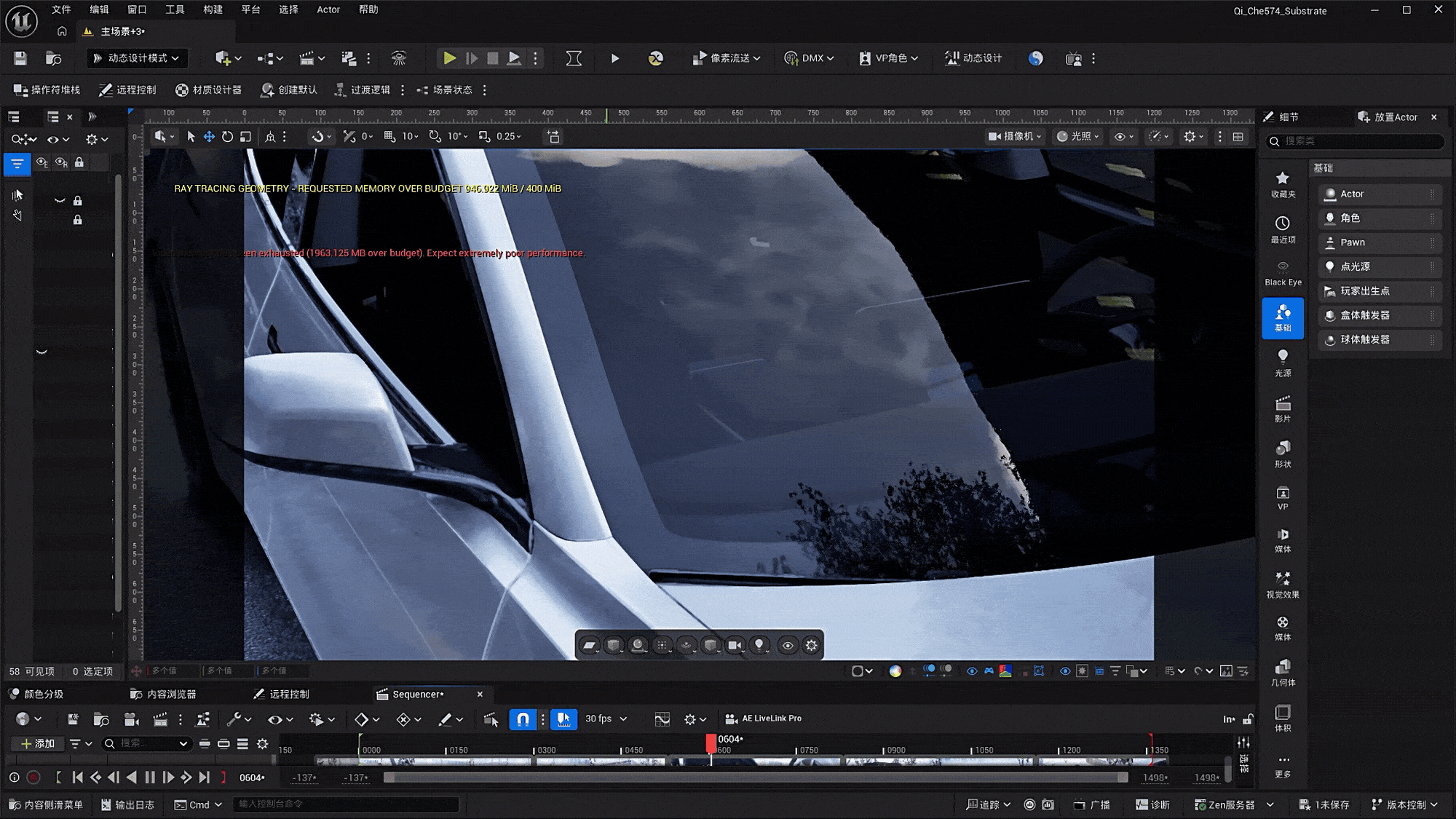The image size is (1456, 819).
Task: Click the Sequencer render movie clapperboard icon
Action: pos(160,719)
